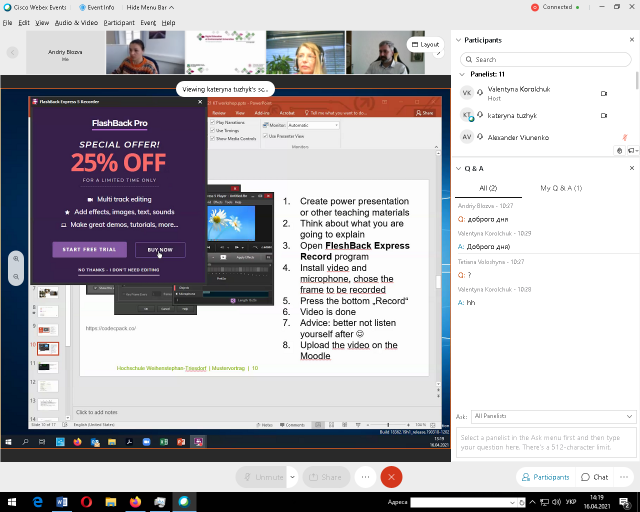Click the Unmute button
This screenshot has width=640, height=512.
point(263,477)
